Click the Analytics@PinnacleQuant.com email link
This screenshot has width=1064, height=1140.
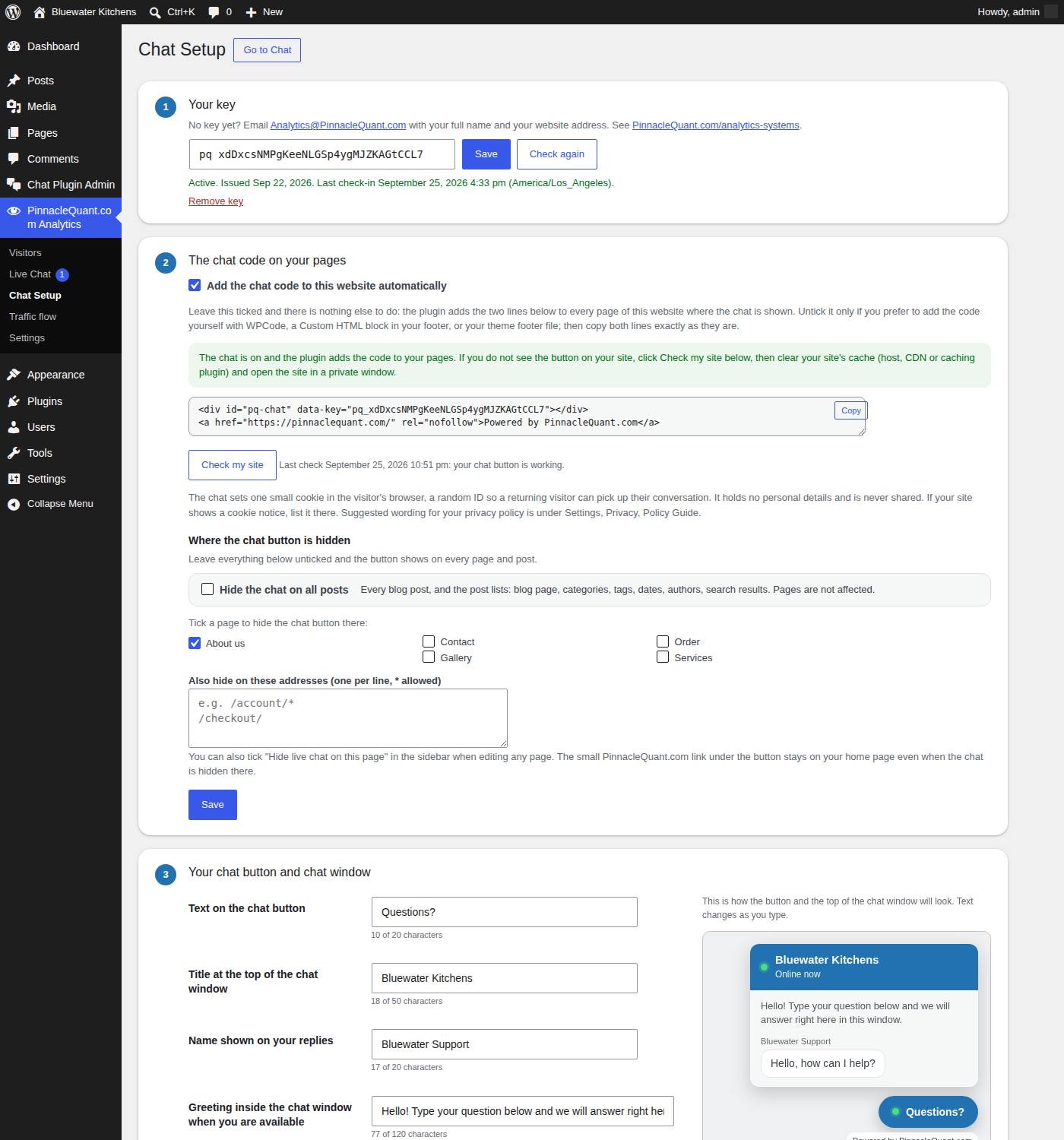[x=338, y=125]
